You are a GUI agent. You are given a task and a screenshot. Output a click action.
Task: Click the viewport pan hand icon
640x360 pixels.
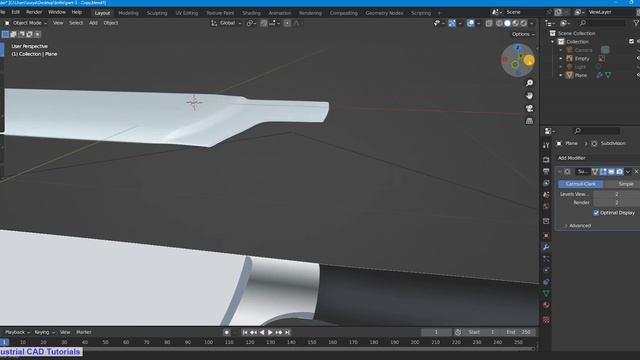tap(529, 96)
